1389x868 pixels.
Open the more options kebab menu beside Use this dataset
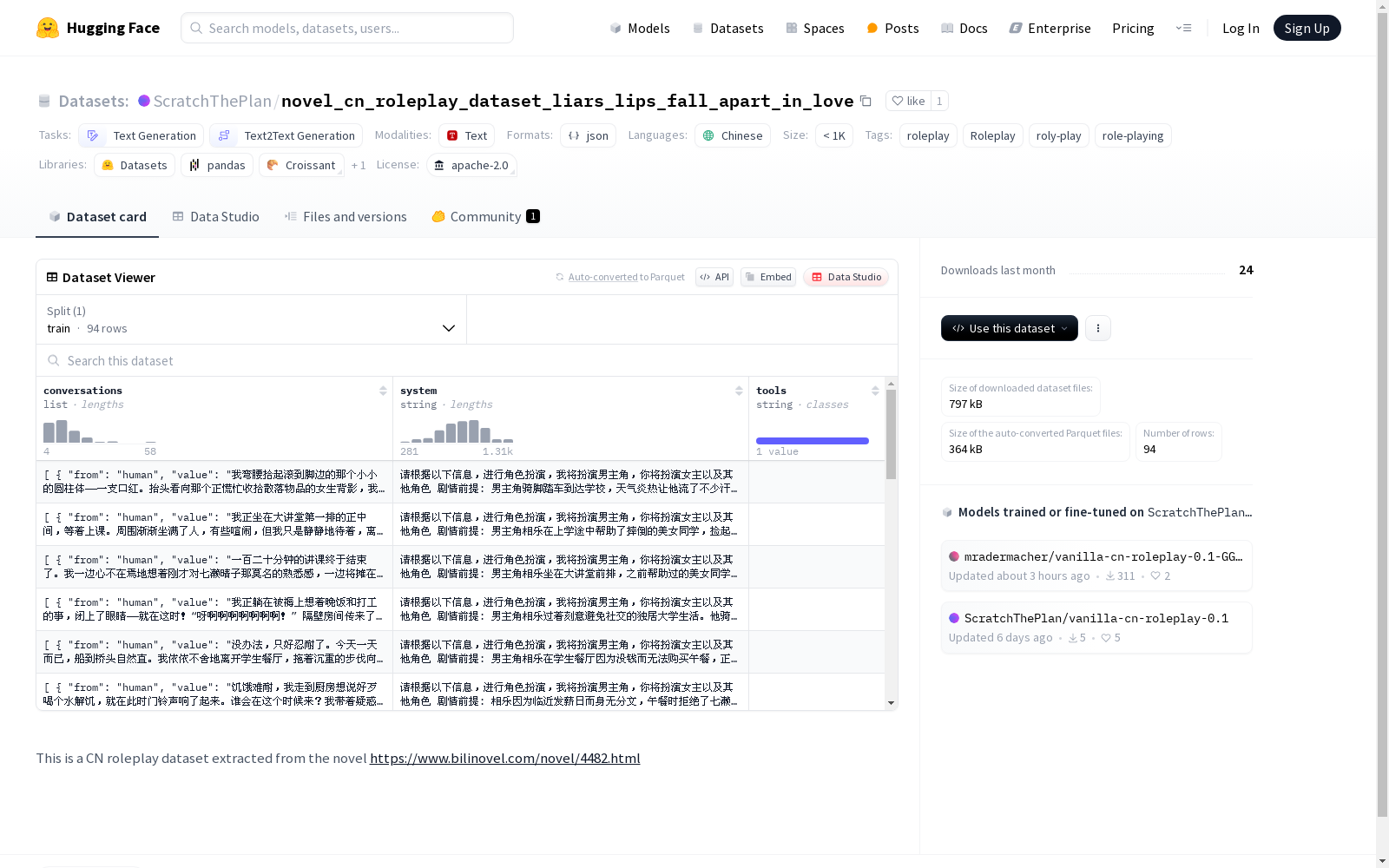pyautogui.click(x=1098, y=328)
